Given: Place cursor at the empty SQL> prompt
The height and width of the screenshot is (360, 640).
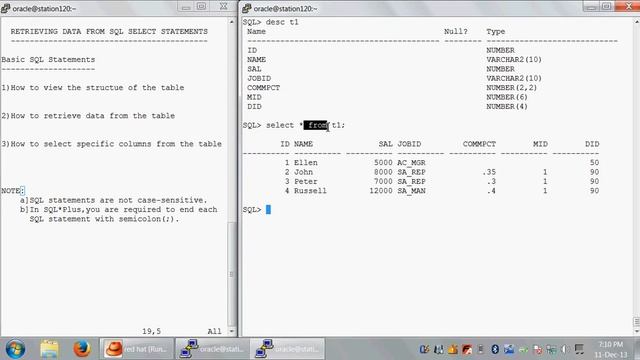Looking at the screenshot, I should point(268,209).
